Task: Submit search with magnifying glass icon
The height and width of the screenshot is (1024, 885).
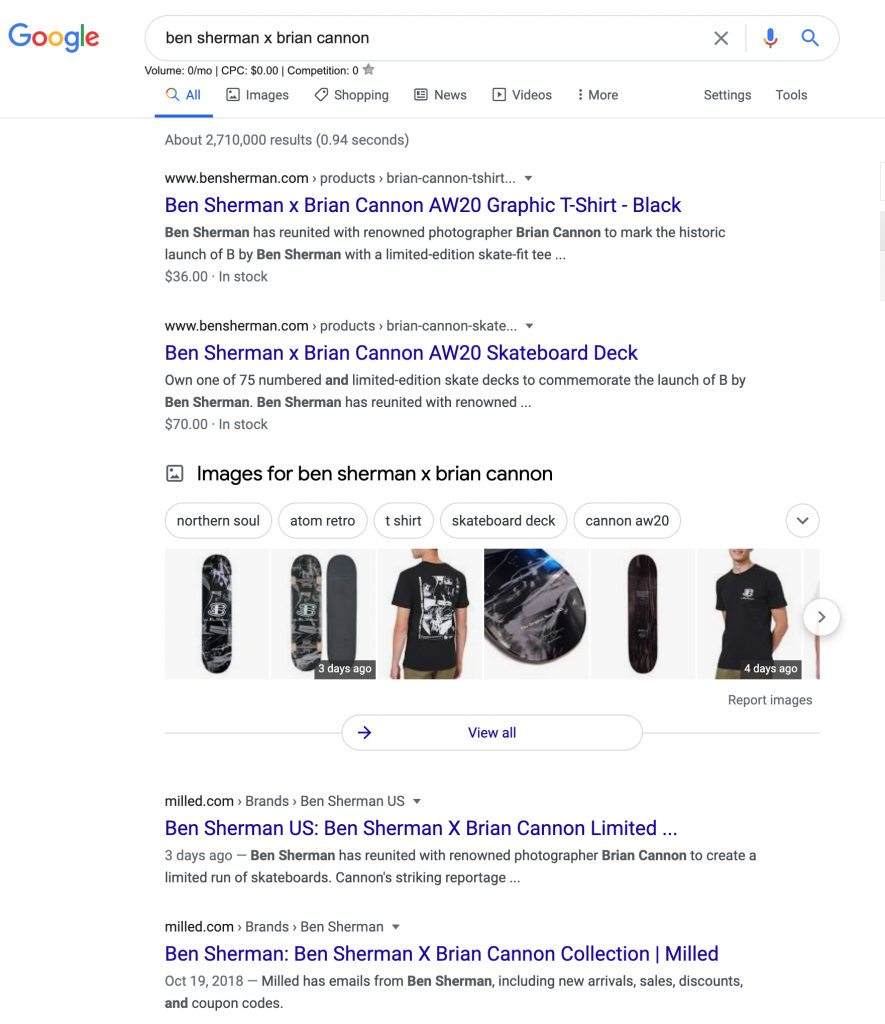Action: pyautogui.click(x=810, y=38)
